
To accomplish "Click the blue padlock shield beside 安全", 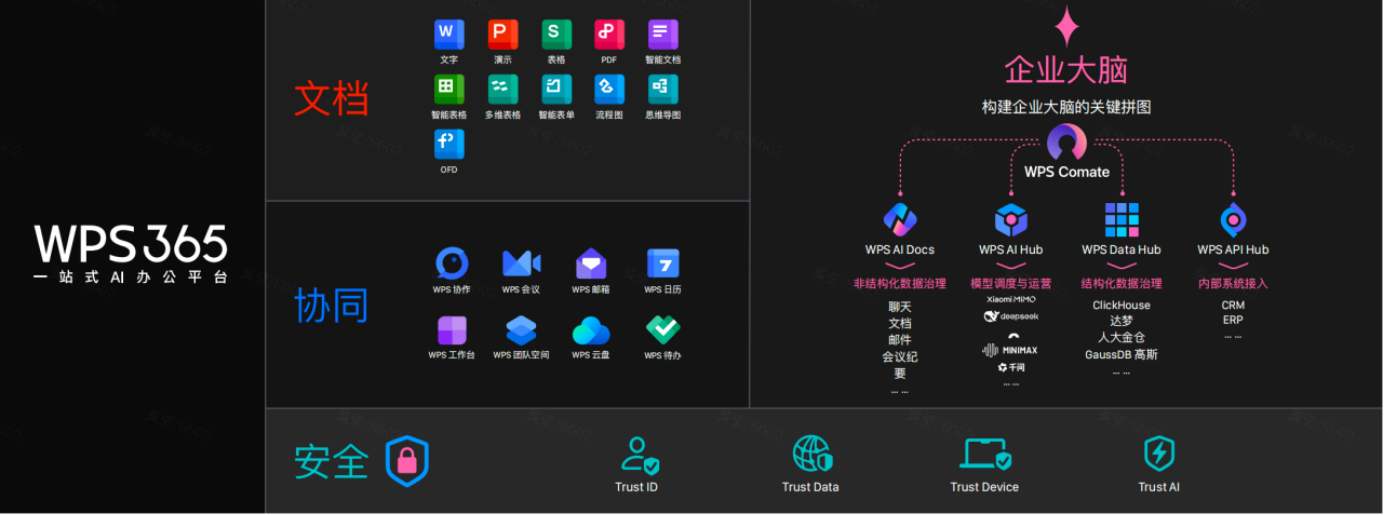I will (x=407, y=461).
